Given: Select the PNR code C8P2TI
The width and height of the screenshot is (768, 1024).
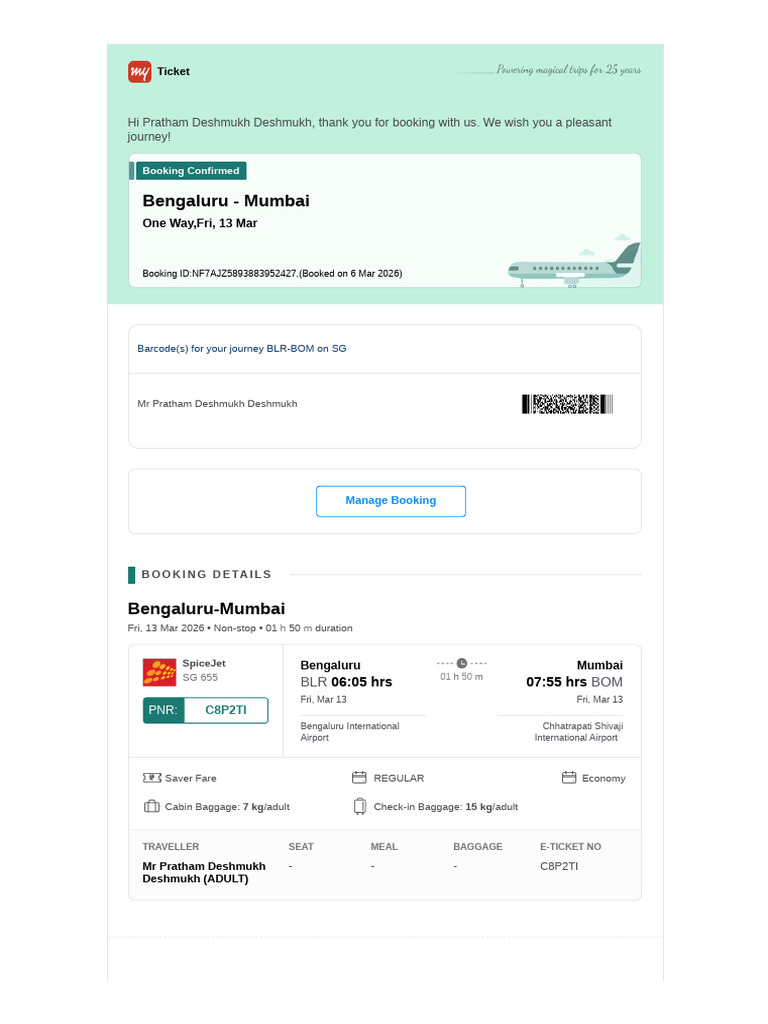Looking at the screenshot, I should pos(226,710).
